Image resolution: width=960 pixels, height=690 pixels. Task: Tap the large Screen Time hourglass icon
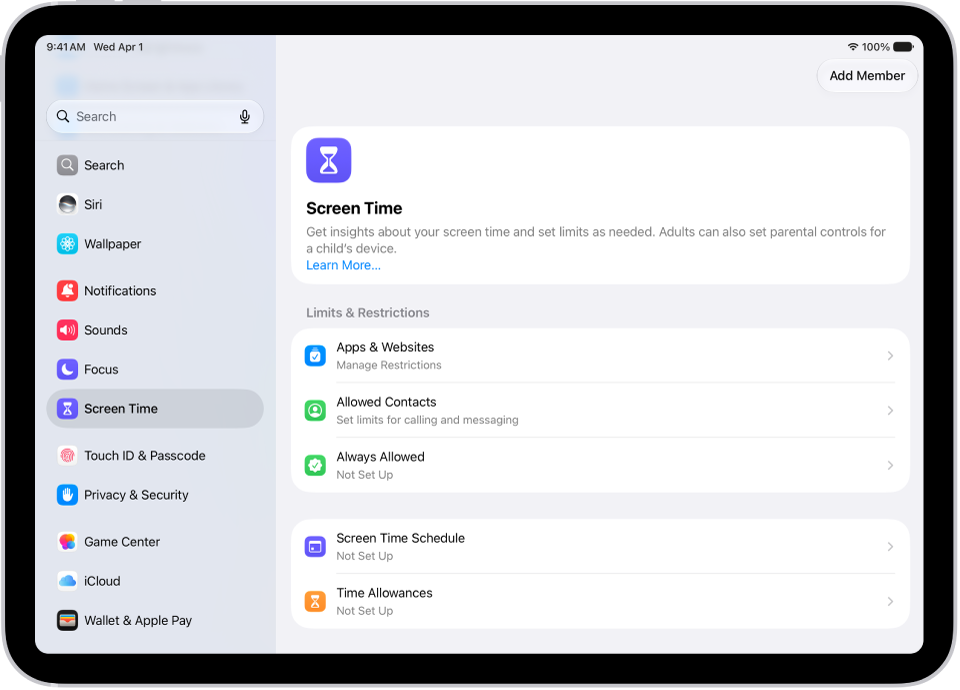pyautogui.click(x=329, y=160)
